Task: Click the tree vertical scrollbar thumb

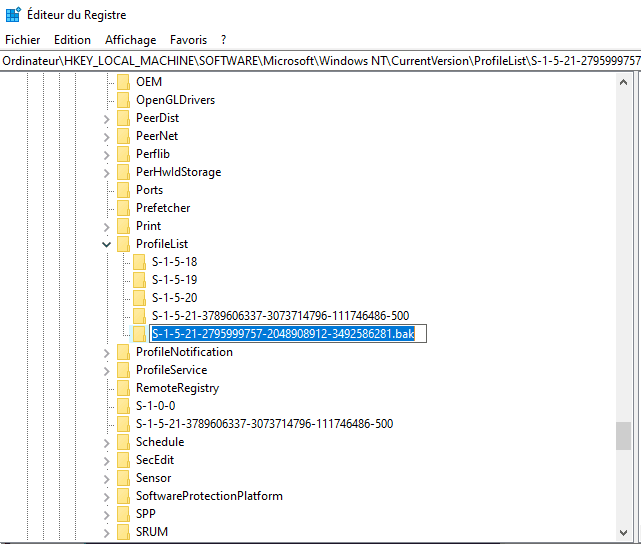Action: (623, 436)
